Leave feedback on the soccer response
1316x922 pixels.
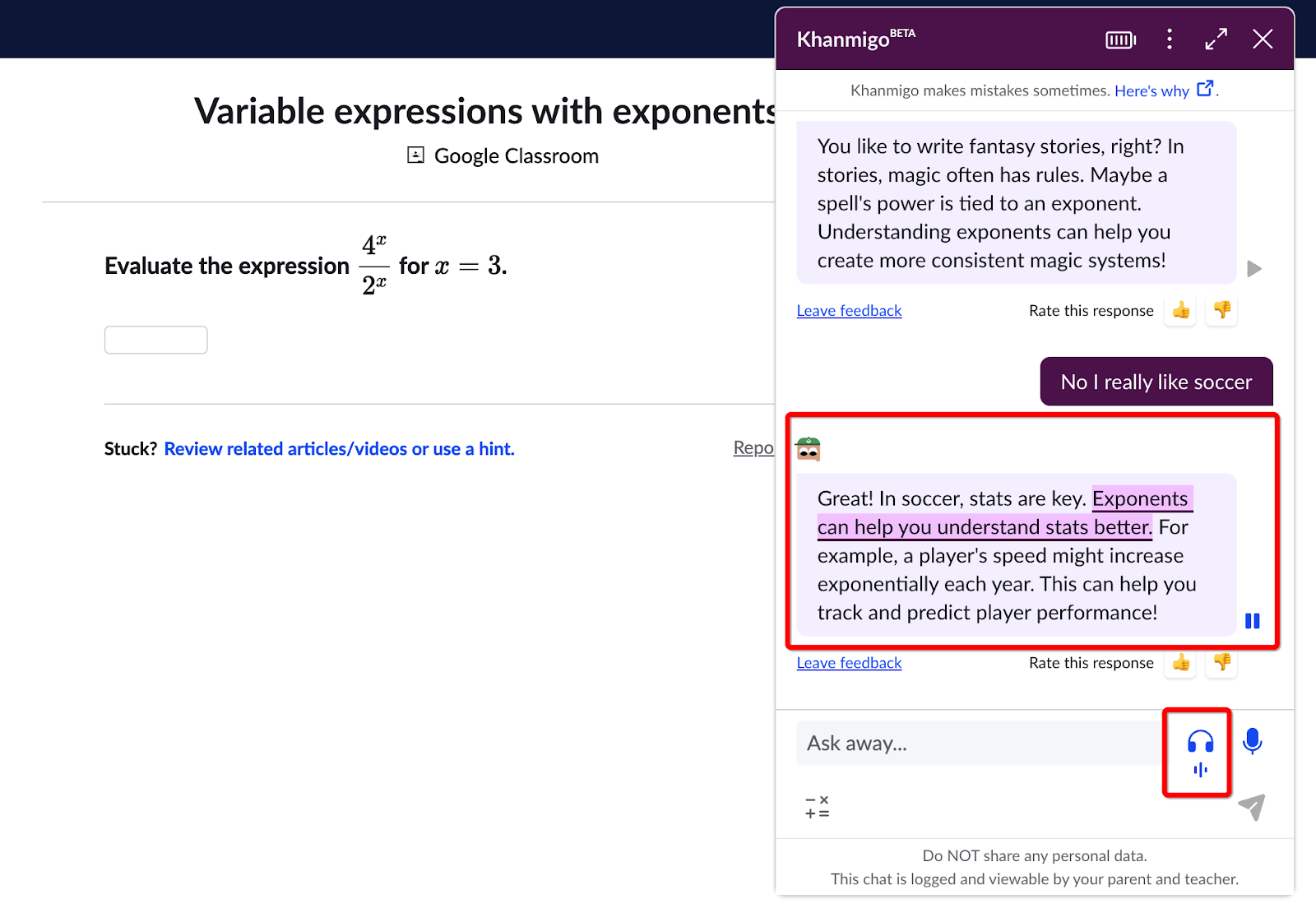pos(848,663)
